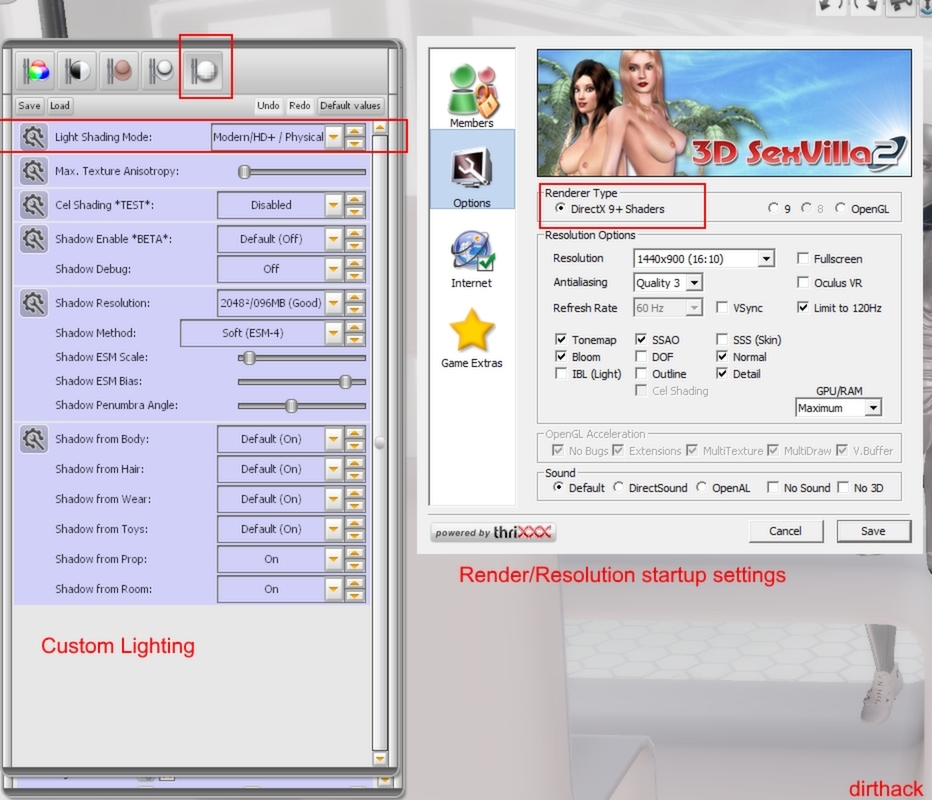Step Shadow from Room value with spinner arrows
The width and height of the screenshot is (932, 800).
point(355,590)
